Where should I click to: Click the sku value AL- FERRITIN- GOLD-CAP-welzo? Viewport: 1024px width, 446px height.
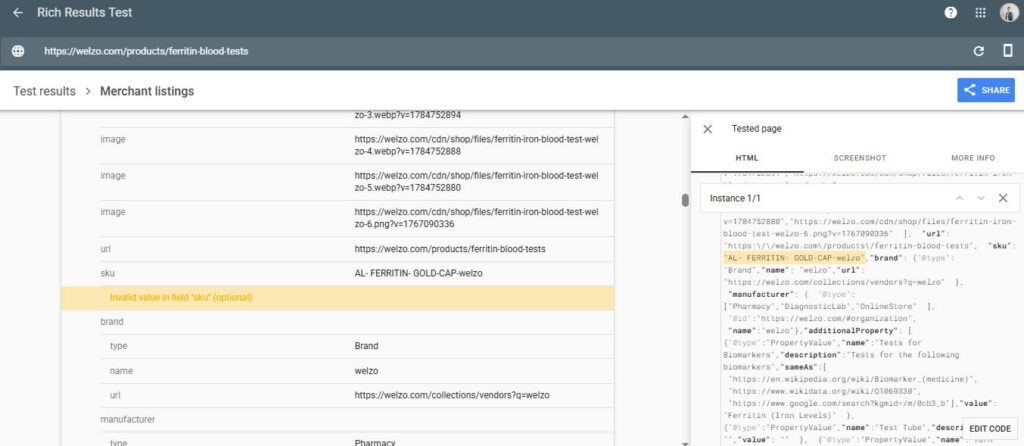[418, 273]
